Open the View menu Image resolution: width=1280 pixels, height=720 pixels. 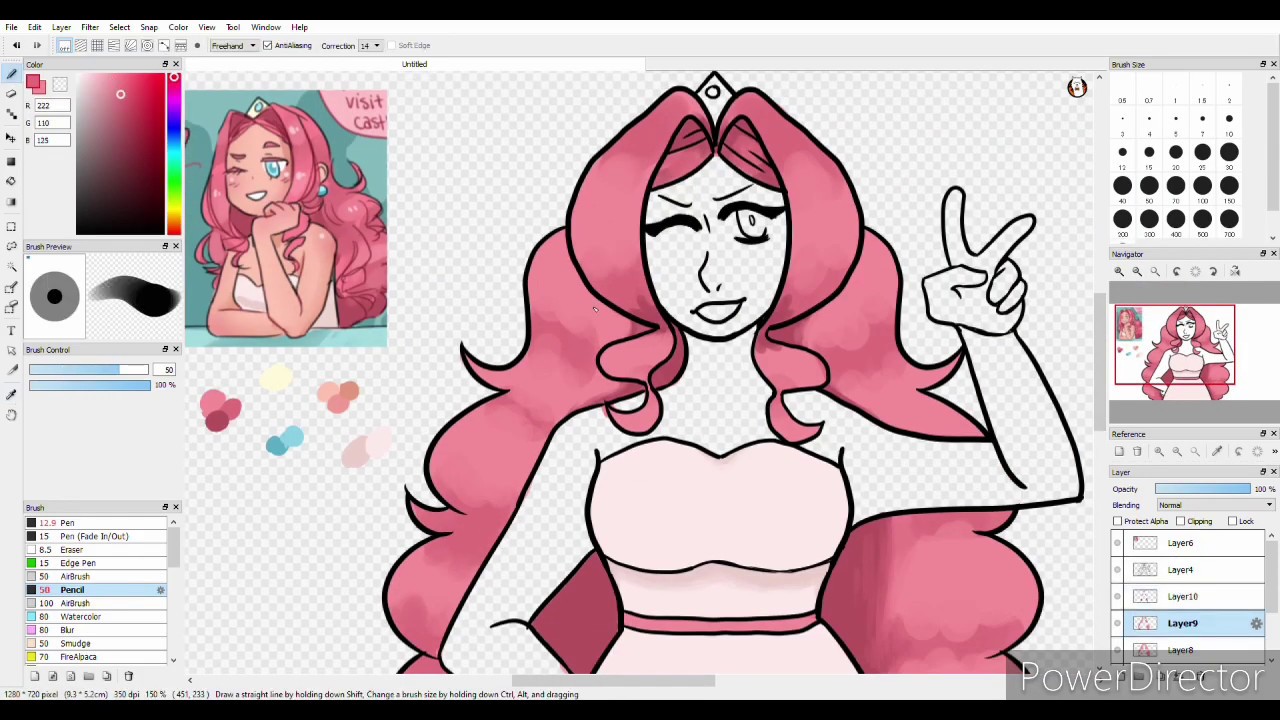click(207, 27)
